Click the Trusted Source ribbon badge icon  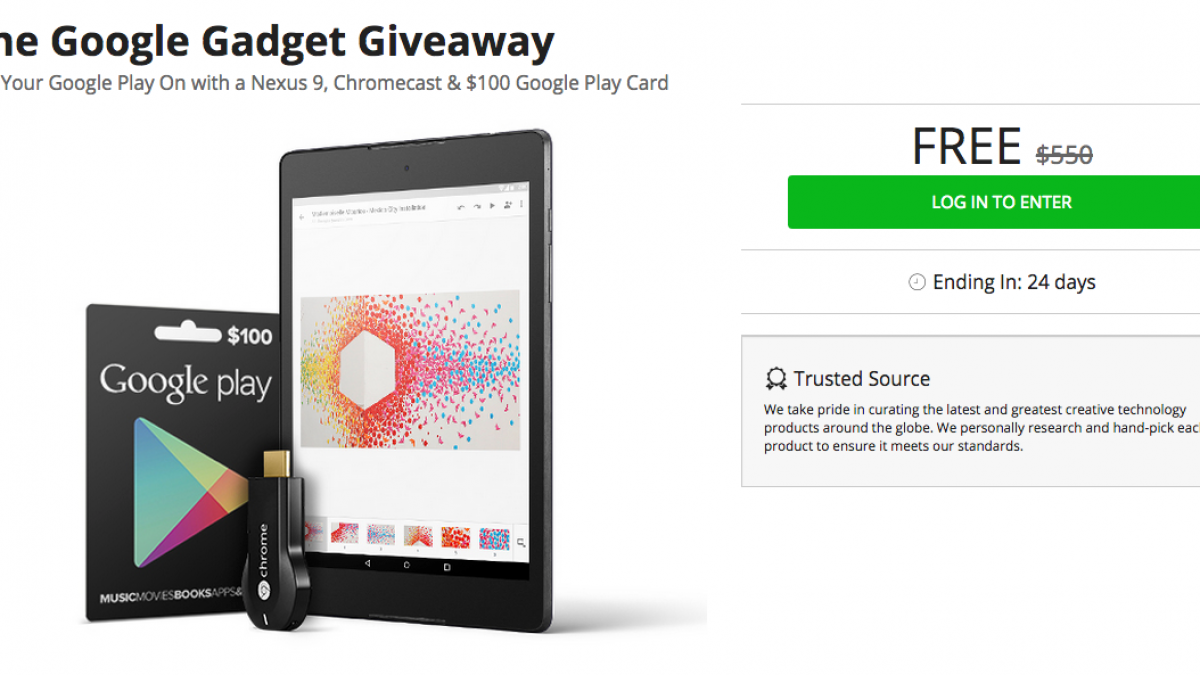776,379
